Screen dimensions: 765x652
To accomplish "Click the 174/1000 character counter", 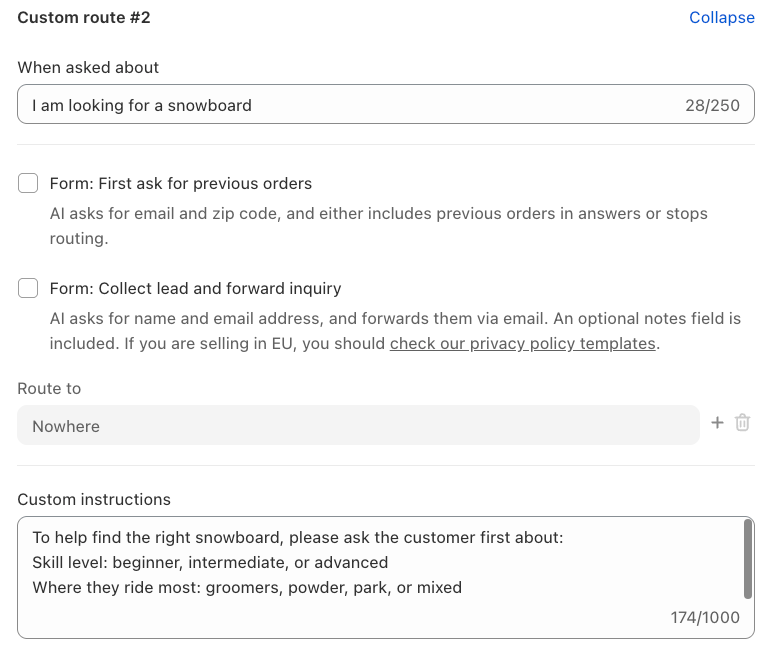I will (x=705, y=618).
